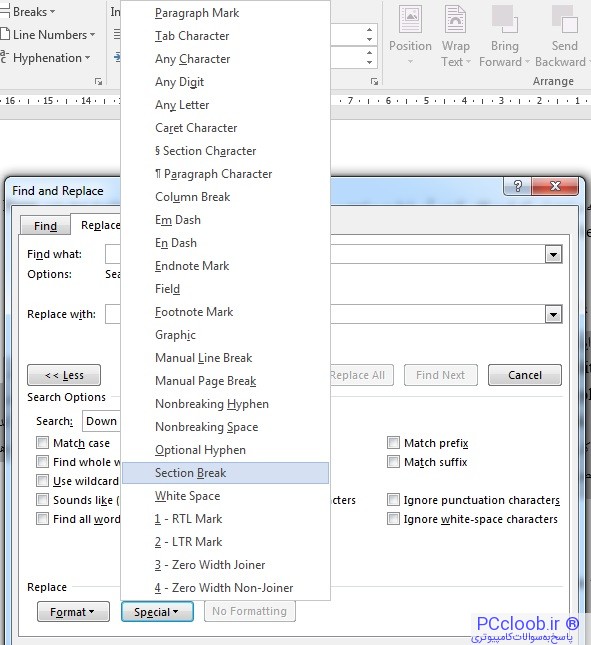This screenshot has height=645, width=591.
Task: Choose Any Digit menu item
Action: point(225,82)
